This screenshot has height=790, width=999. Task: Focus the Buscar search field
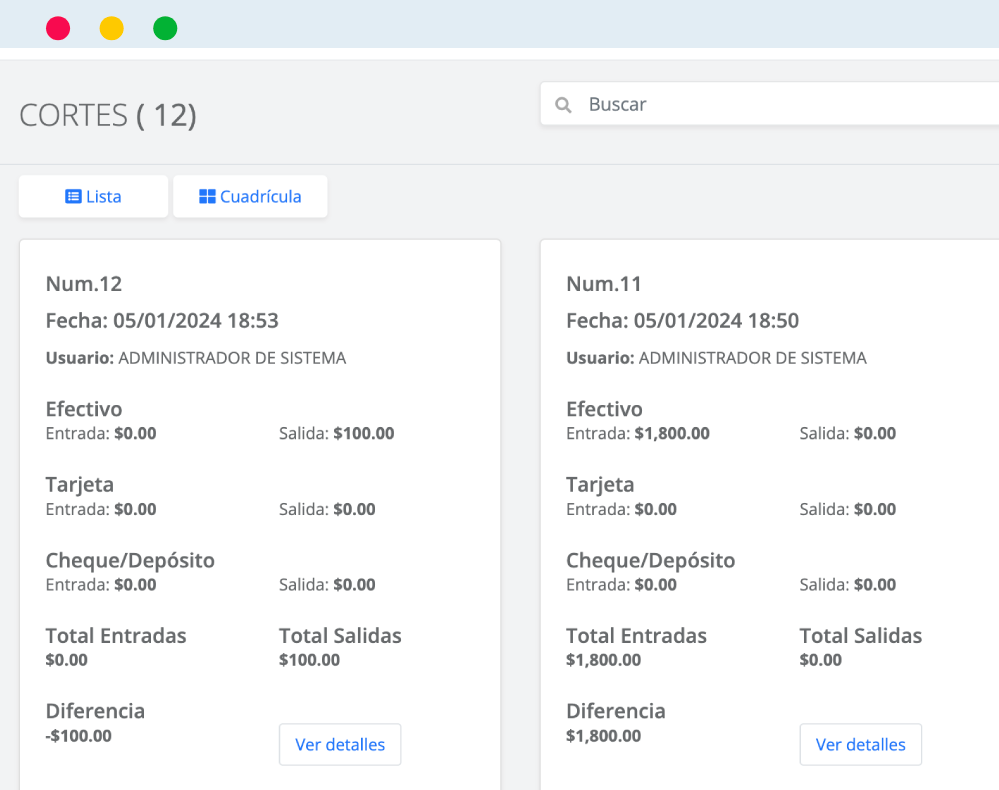click(x=770, y=104)
